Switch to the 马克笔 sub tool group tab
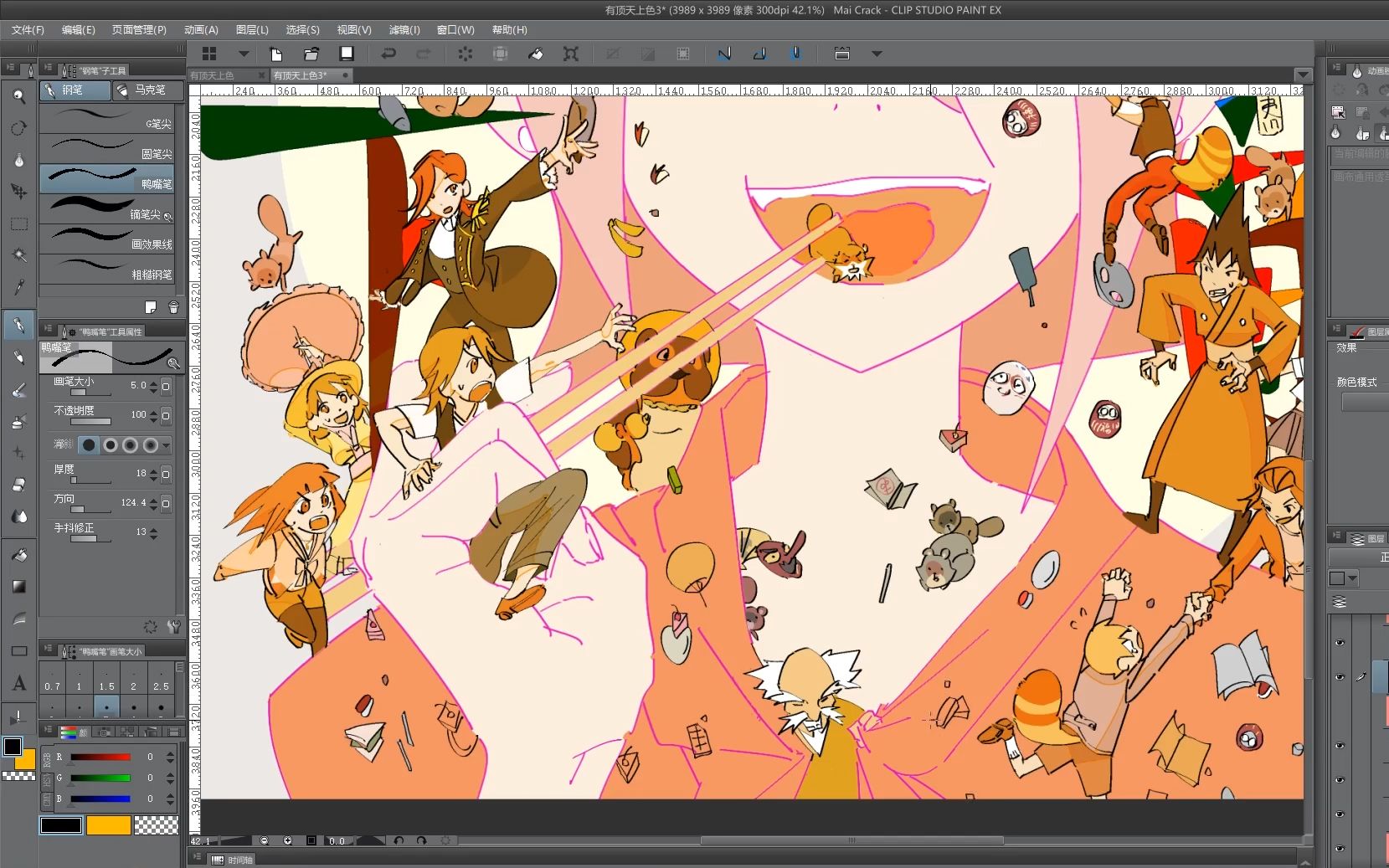The image size is (1389, 868). (149, 90)
